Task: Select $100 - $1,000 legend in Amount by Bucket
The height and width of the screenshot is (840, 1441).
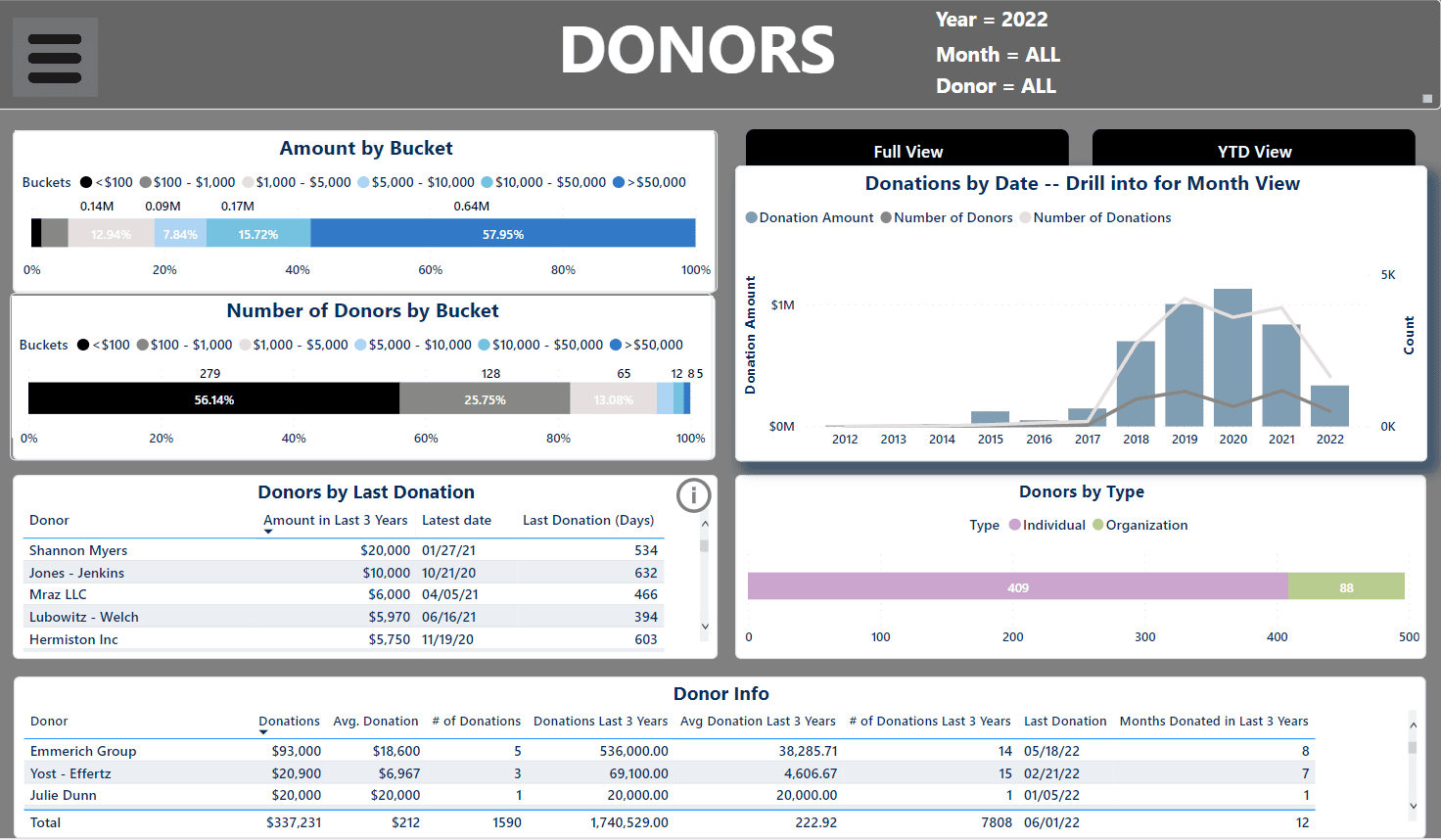Action: (187, 182)
